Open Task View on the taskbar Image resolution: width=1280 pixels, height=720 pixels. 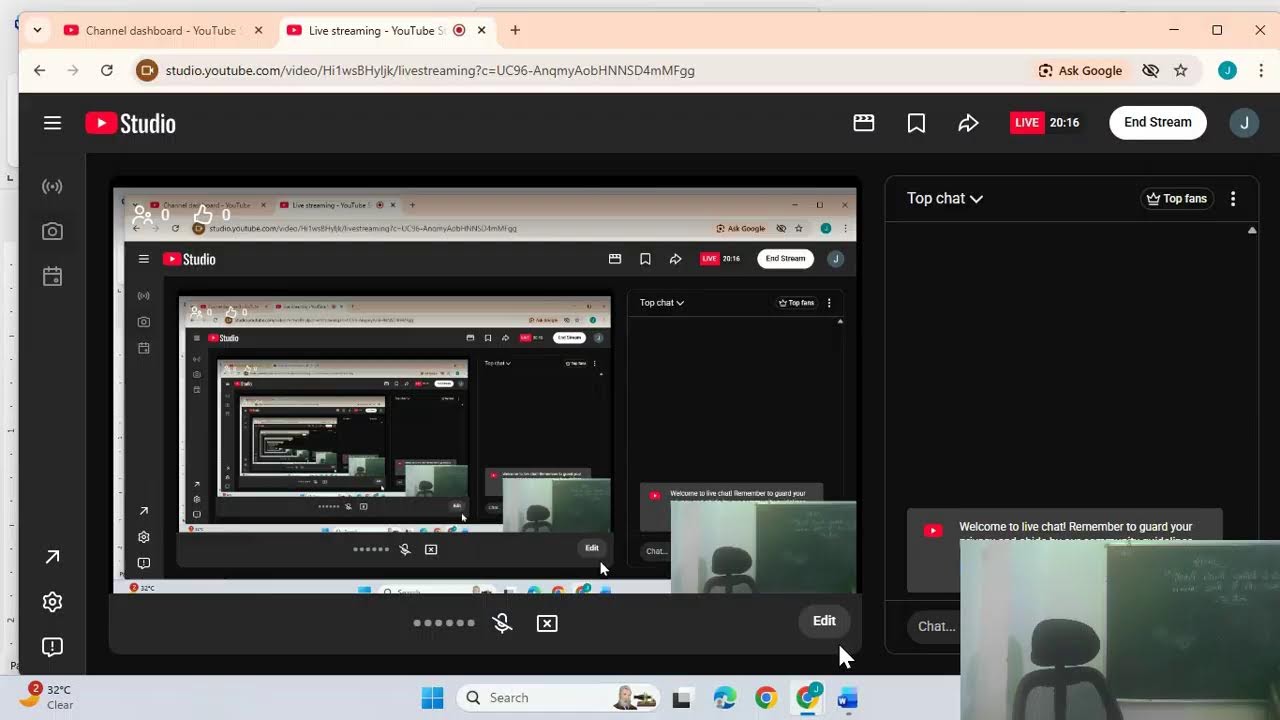[682, 698]
